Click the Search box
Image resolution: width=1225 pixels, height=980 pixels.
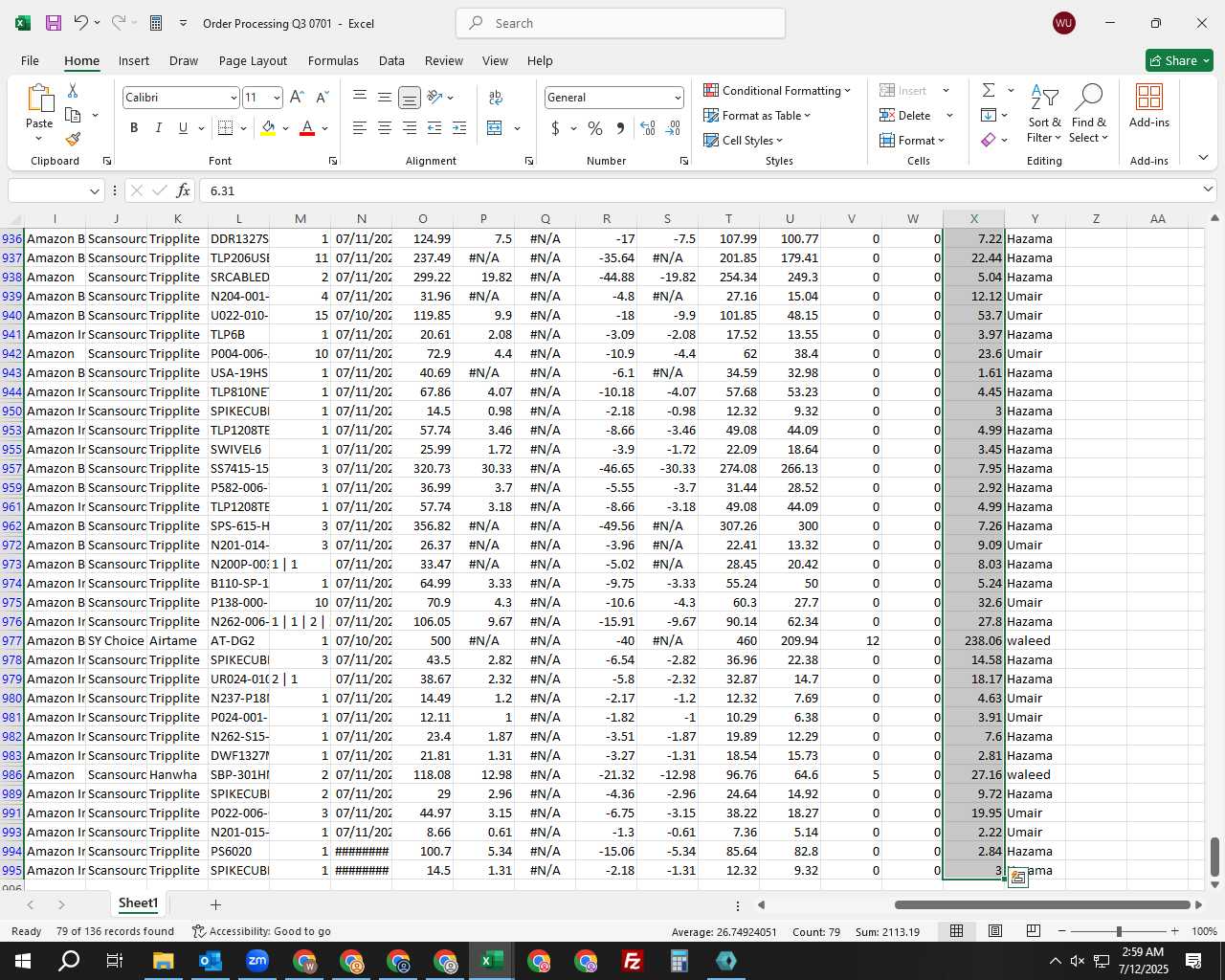[620, 23]
